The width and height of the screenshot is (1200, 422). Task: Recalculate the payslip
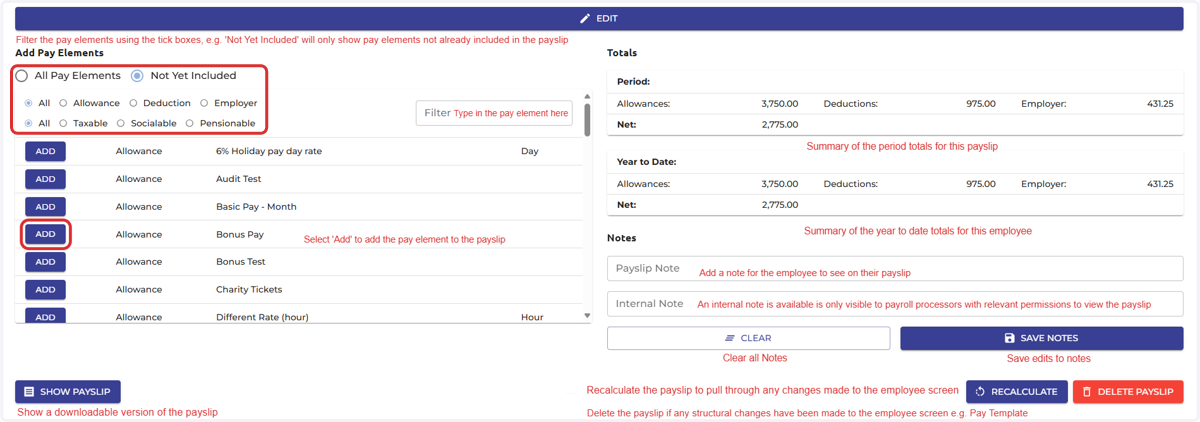pos(1017,392)
